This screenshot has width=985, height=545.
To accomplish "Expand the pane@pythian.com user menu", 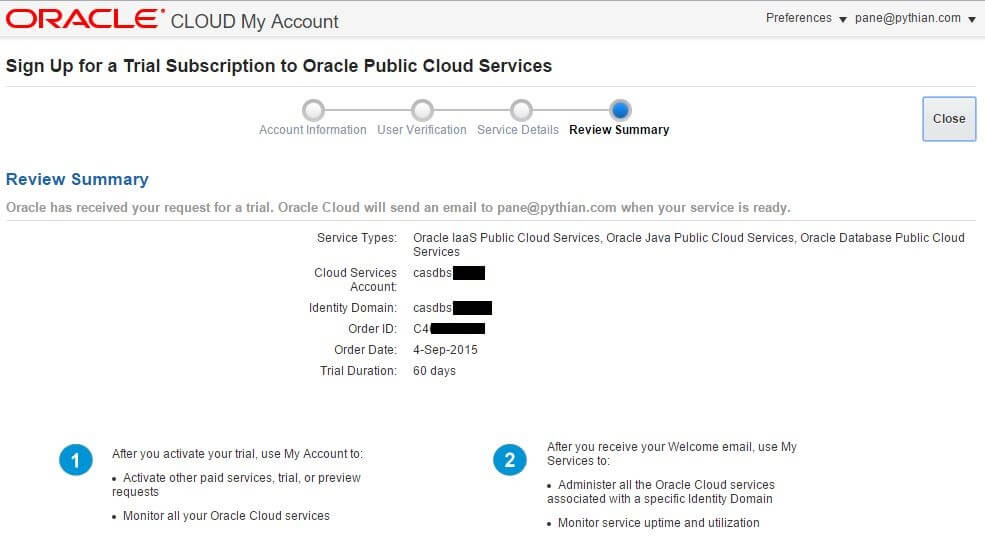I will click(907, 18).
